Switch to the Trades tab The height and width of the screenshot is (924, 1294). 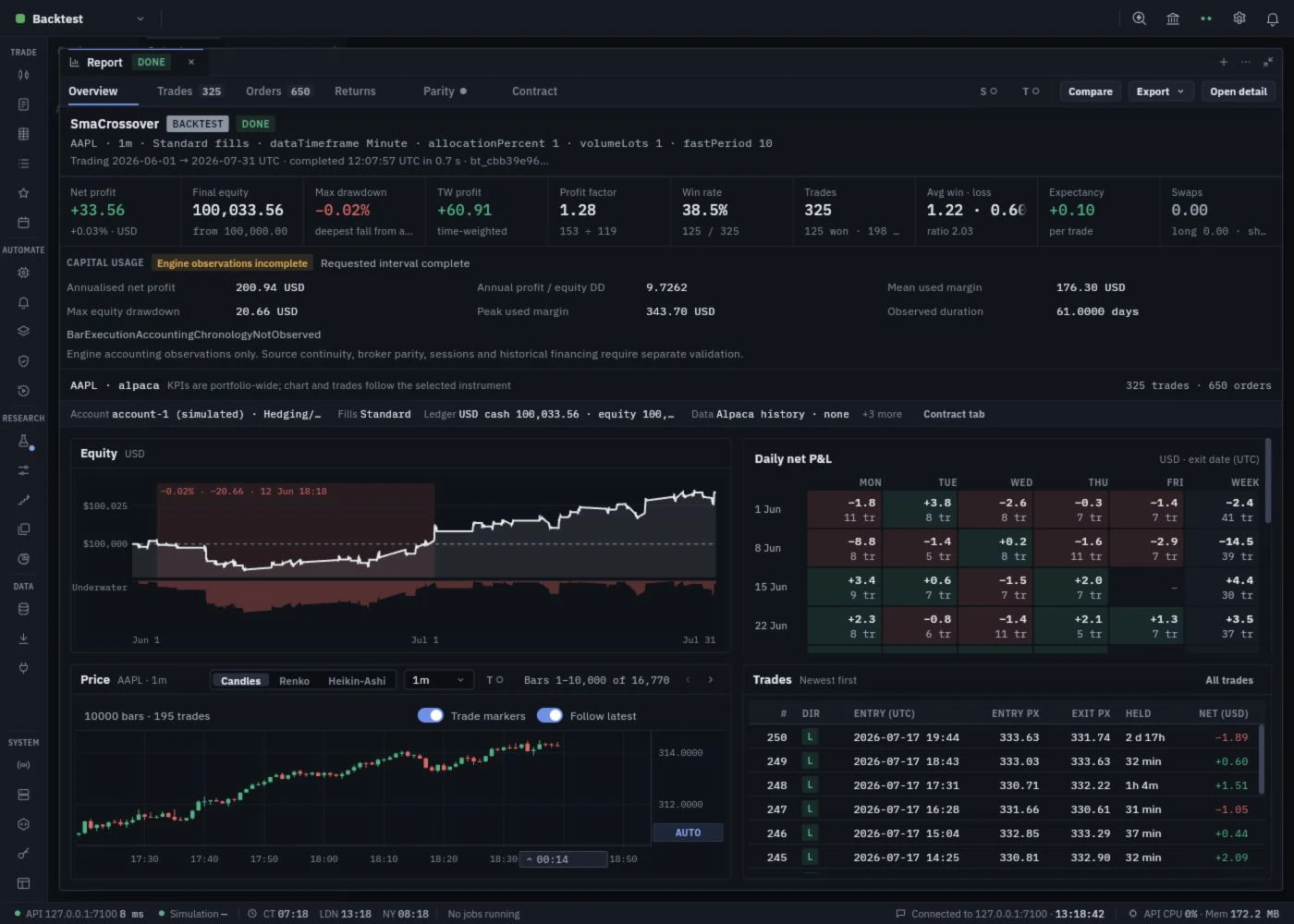coord(189,91)
